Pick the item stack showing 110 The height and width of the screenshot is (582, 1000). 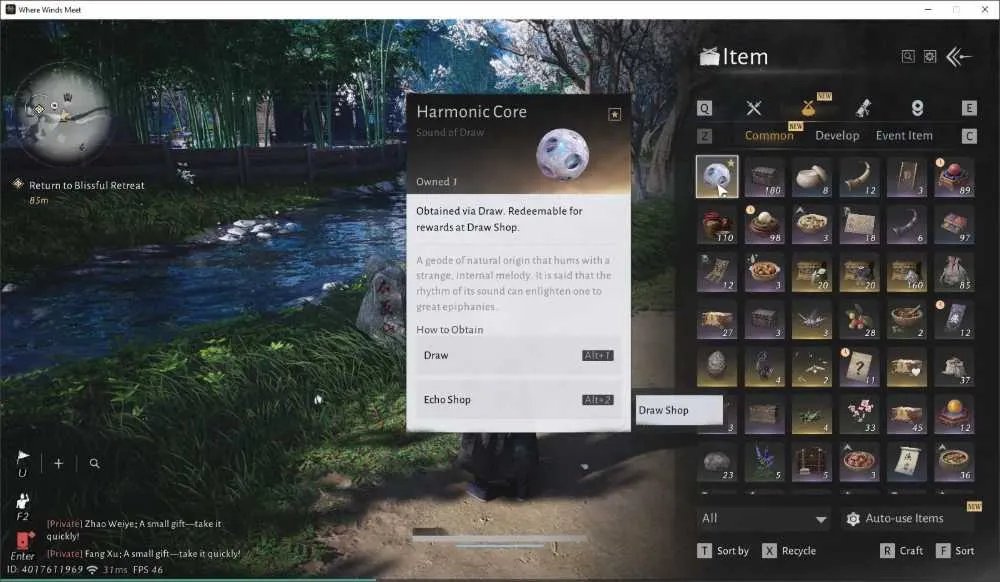pos(717,224)
